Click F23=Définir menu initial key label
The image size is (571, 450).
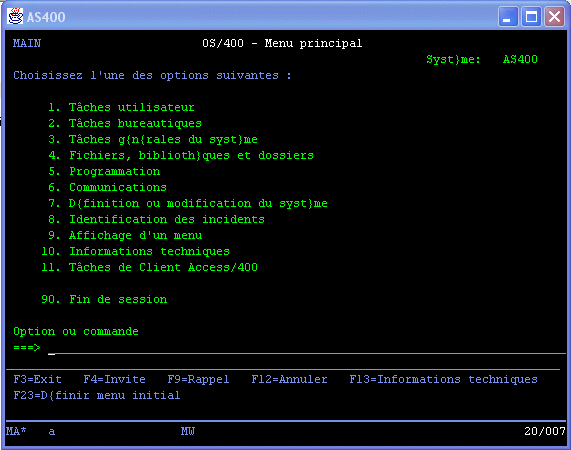click(97, 395)
